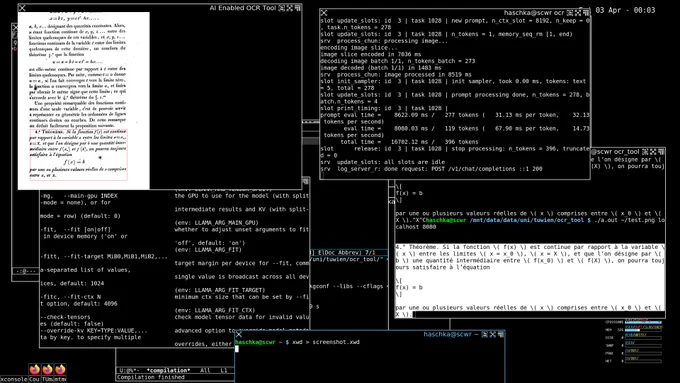Click first title-bar icon of the ocr_tool terminal
The width and height of the screenshot is (680, 383).
(645, 152)
